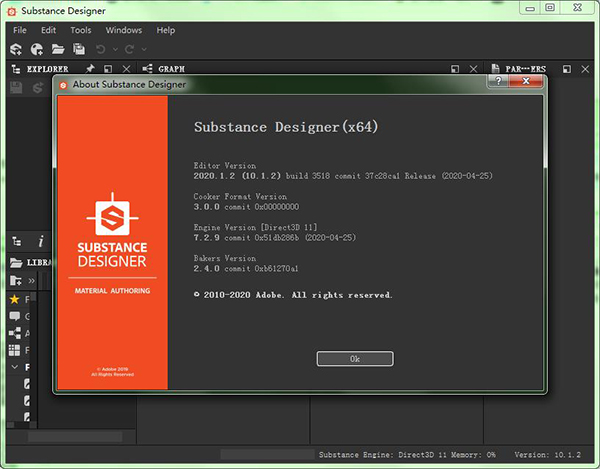Viewport: 600px width, 469px height.
Task: Click the Engine Version 7.2.9 line
Action: [x=275, y=238]
